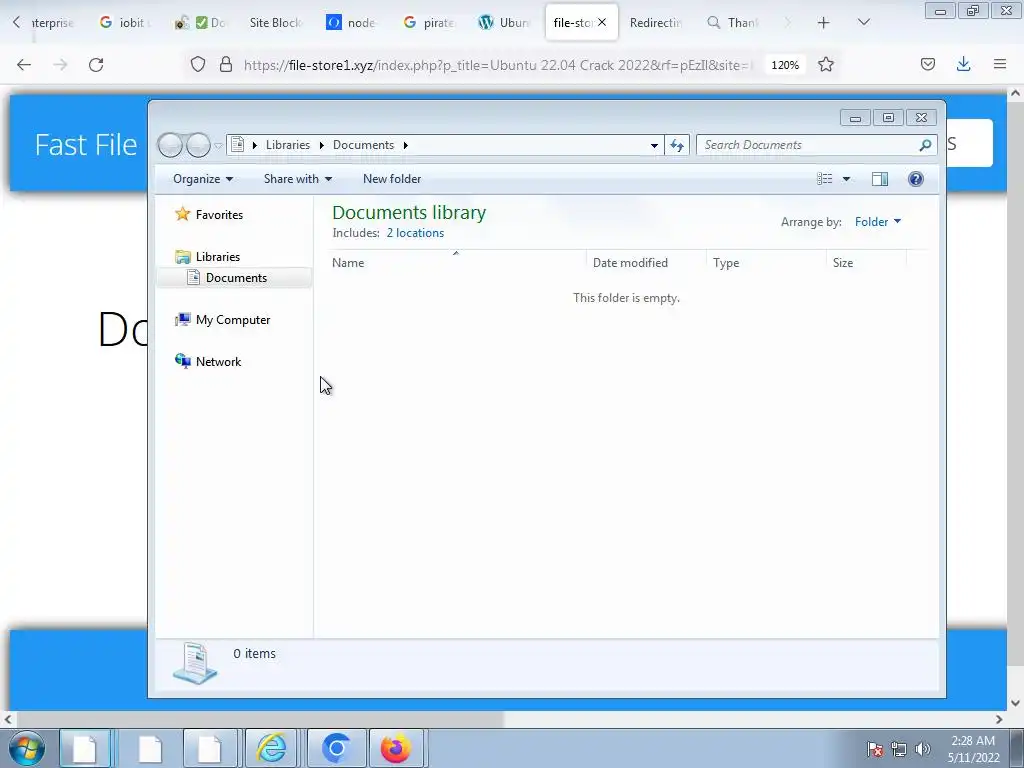Click Libraries in the address breadcrumb

pos(287,145)
